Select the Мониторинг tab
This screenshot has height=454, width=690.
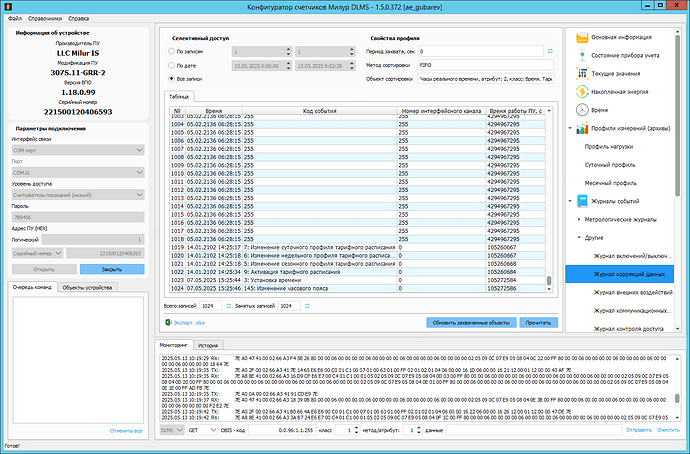point(173,345)
